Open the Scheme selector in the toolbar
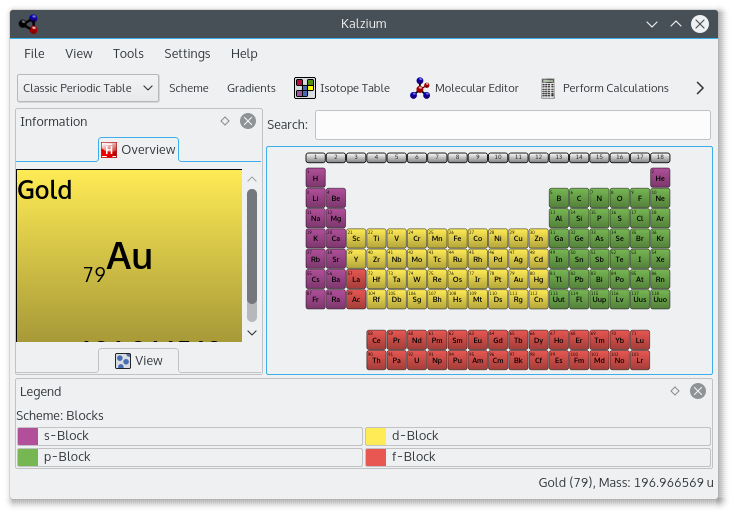 click(x=189, y=88)
